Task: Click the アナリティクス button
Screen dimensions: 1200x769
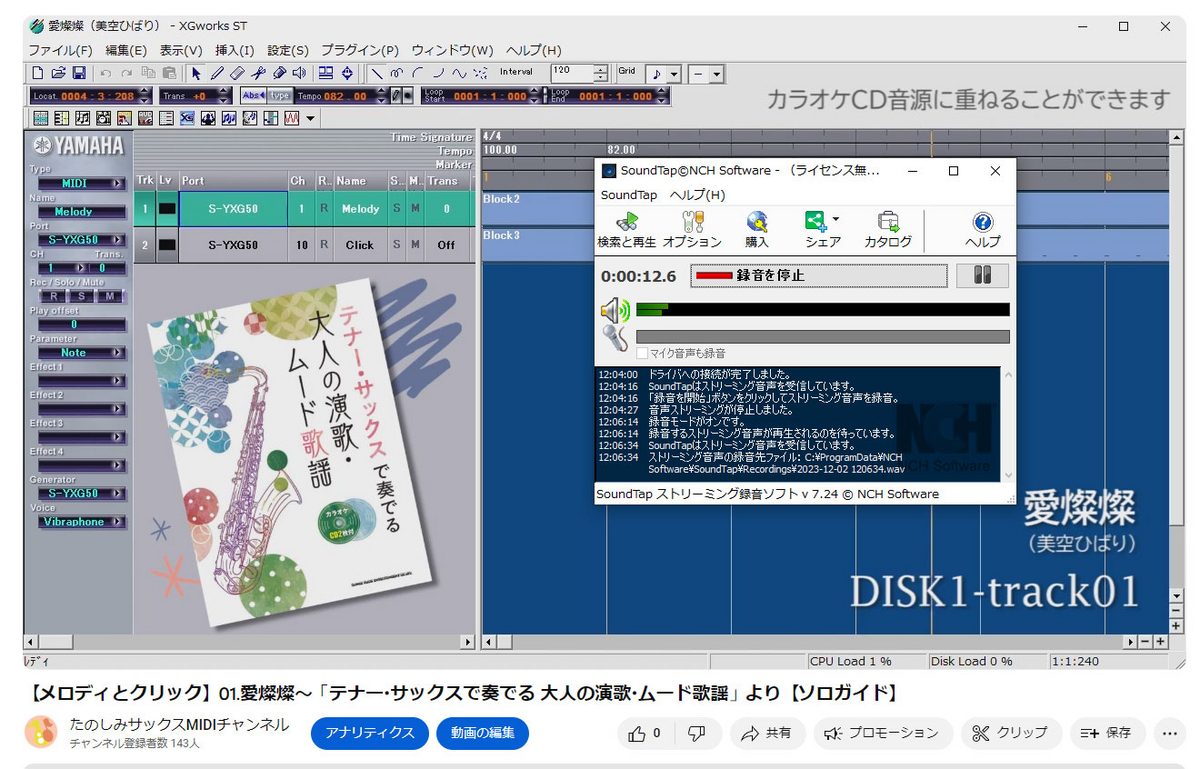Action: [x=369, y=733]
